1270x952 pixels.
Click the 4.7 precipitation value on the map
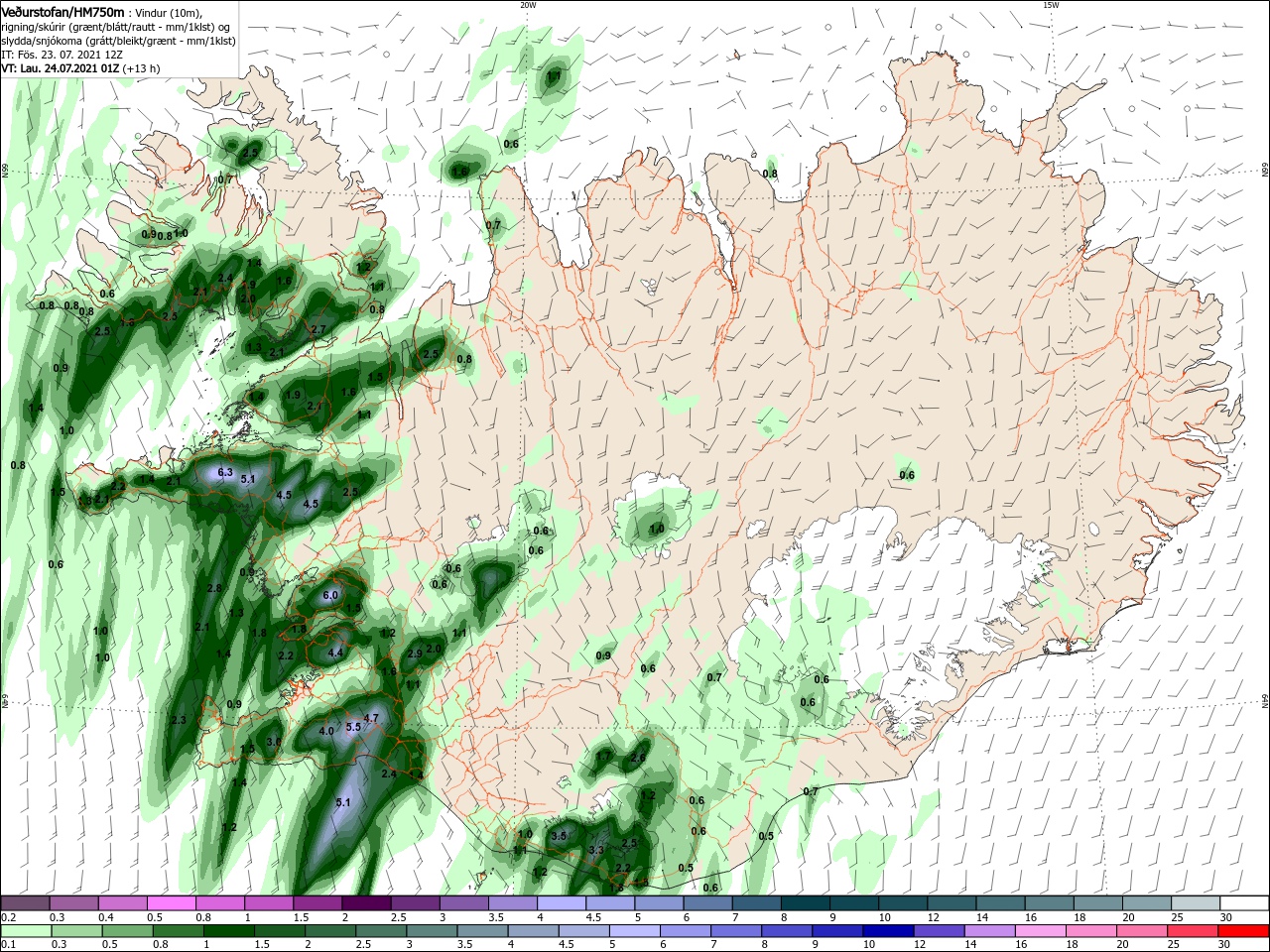point(372,717)
